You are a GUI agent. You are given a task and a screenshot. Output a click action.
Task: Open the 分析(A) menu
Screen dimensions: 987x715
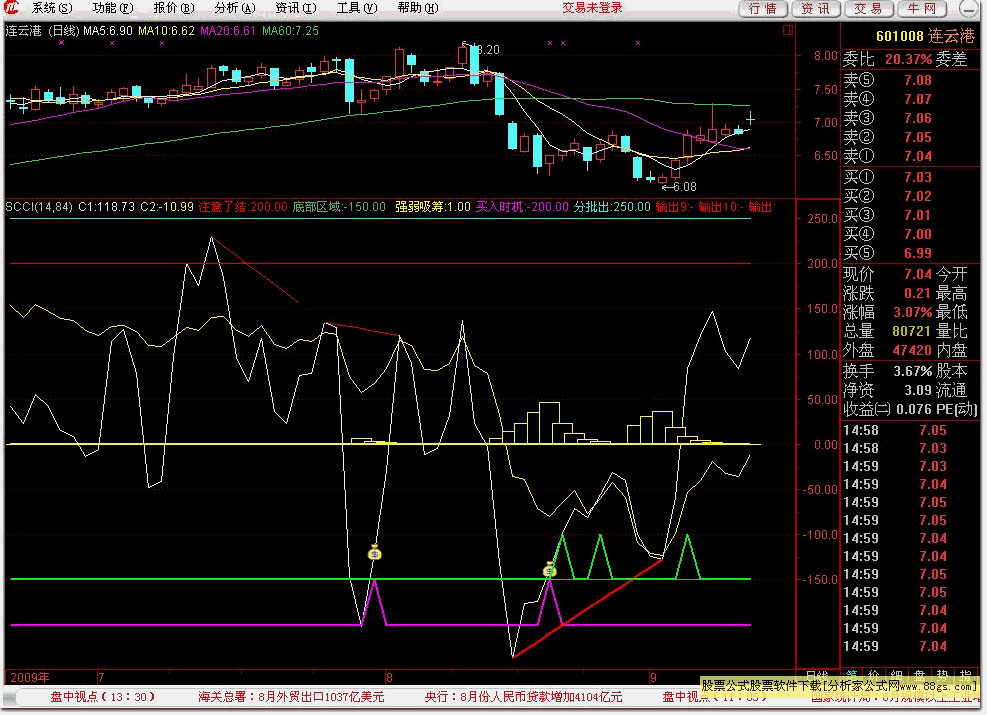[235, 8]
